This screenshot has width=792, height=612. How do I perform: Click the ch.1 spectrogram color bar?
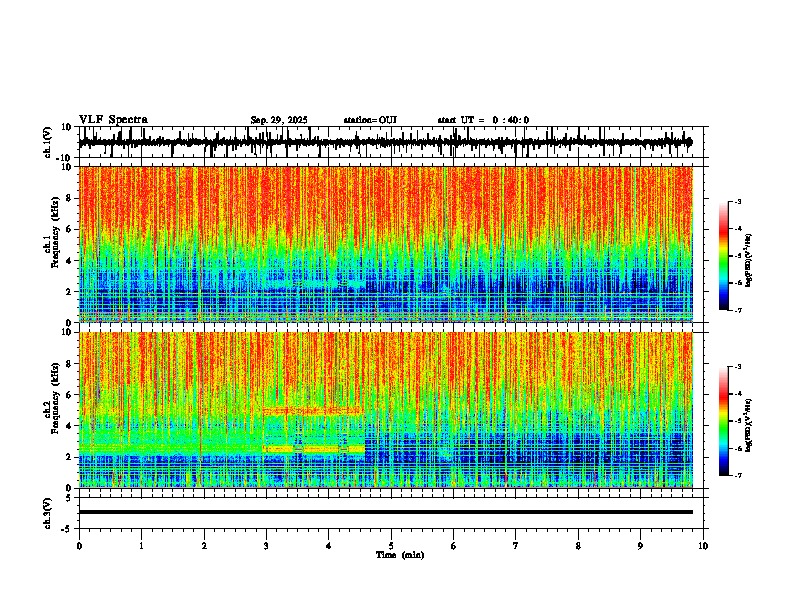pyautogui.click(x=724, y=256)
